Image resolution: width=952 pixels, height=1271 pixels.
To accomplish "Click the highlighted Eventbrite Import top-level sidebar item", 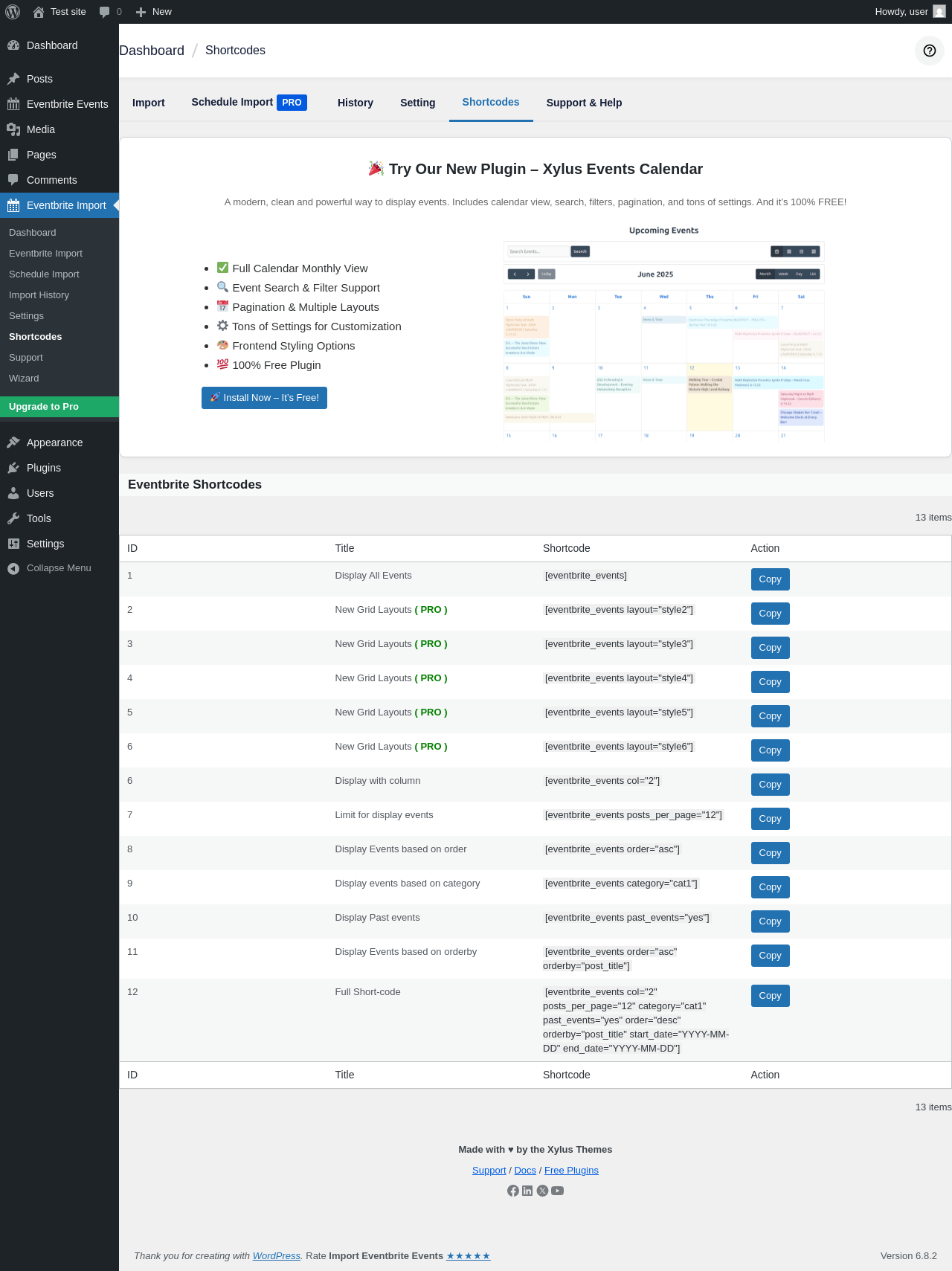I will [59, 205].
